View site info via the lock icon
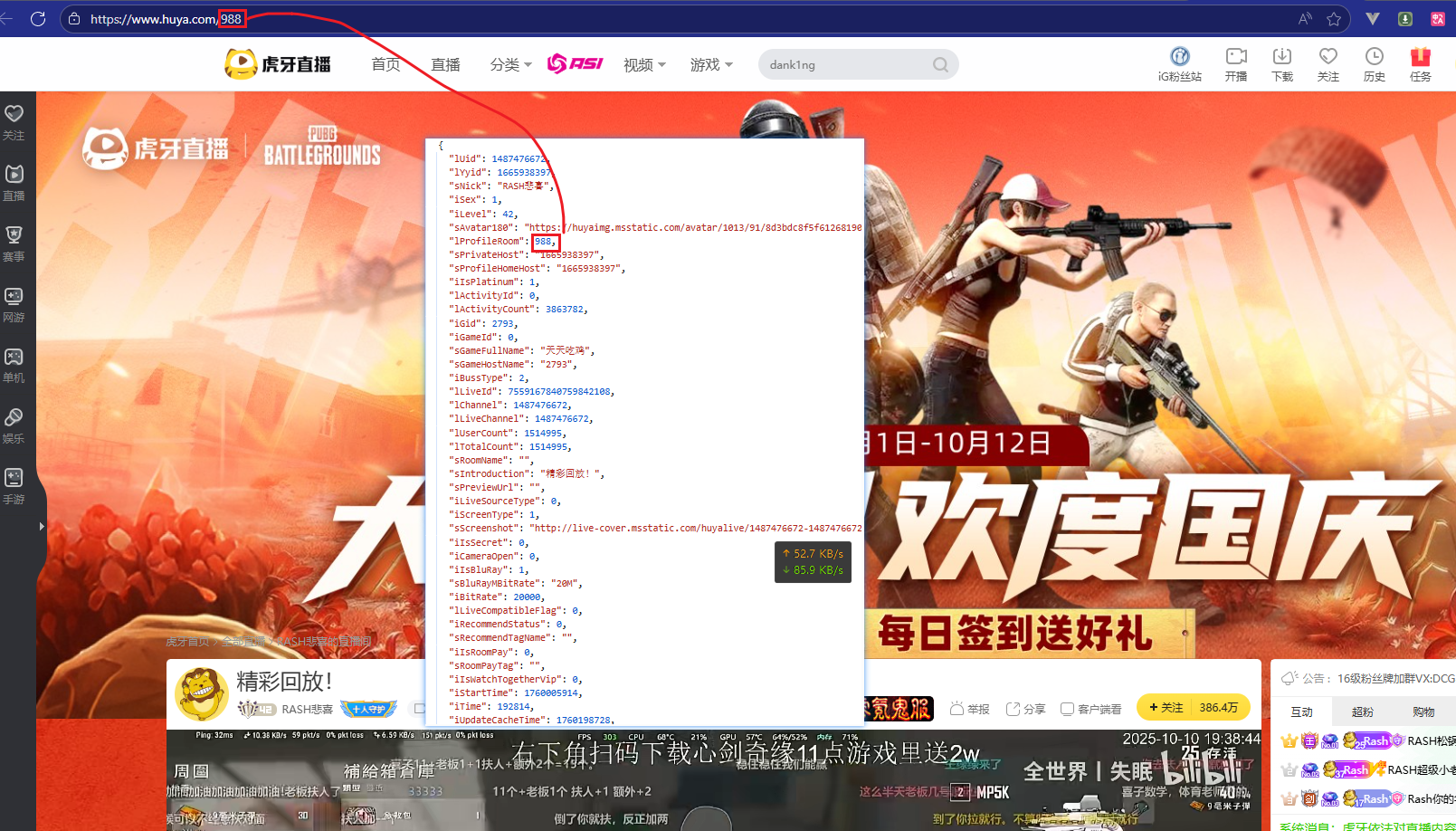 tap(74, 18)
